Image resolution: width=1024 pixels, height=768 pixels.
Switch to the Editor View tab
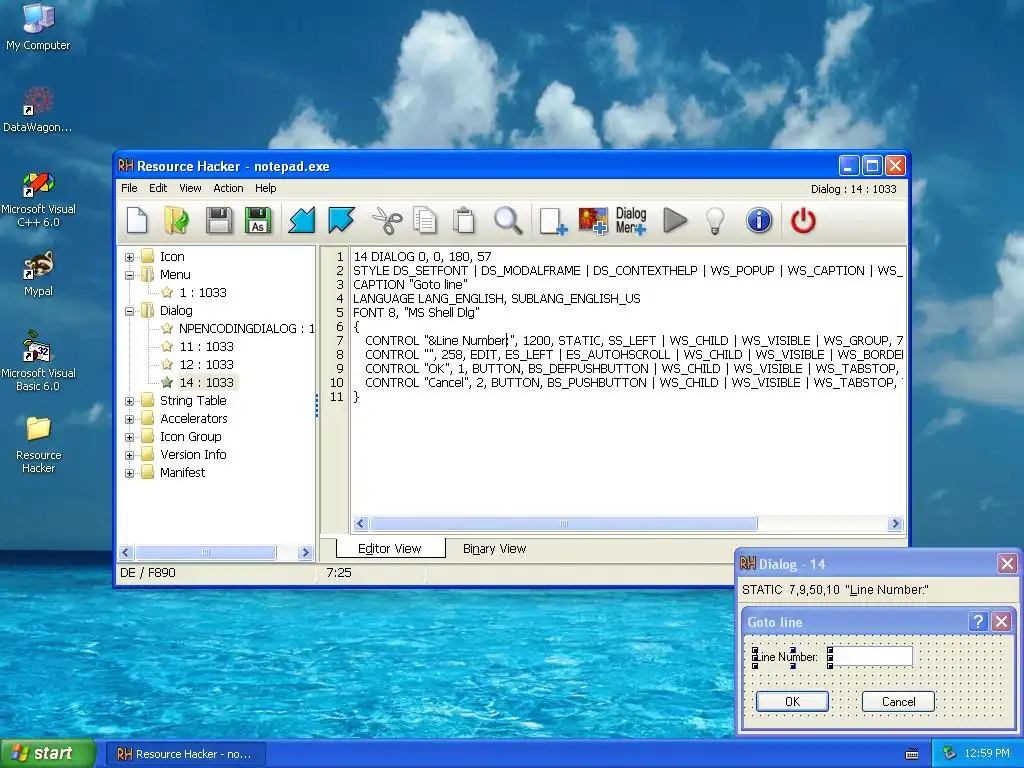coord(390,549)
